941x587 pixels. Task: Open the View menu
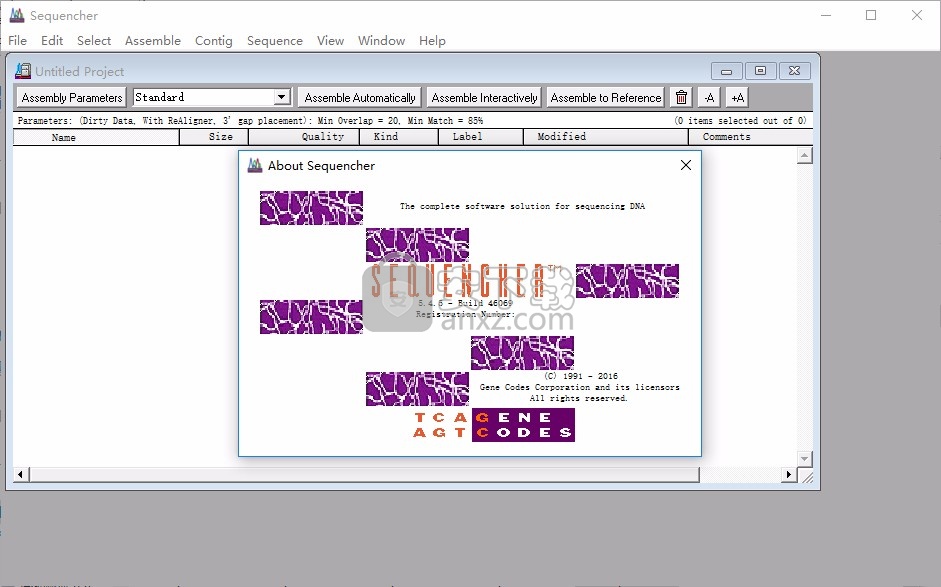pyautogui.click(x=330, y=40)
